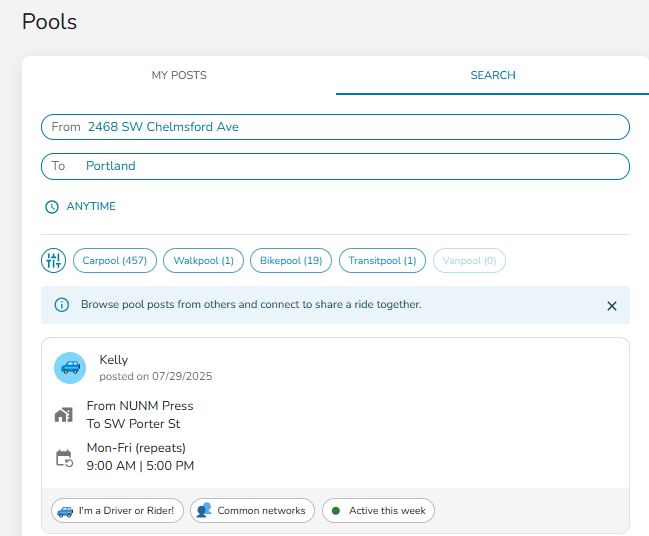The image size is (649, 536).
Task: Toggle the Transitpool (1) filter
Action: (x=382, y=260)
